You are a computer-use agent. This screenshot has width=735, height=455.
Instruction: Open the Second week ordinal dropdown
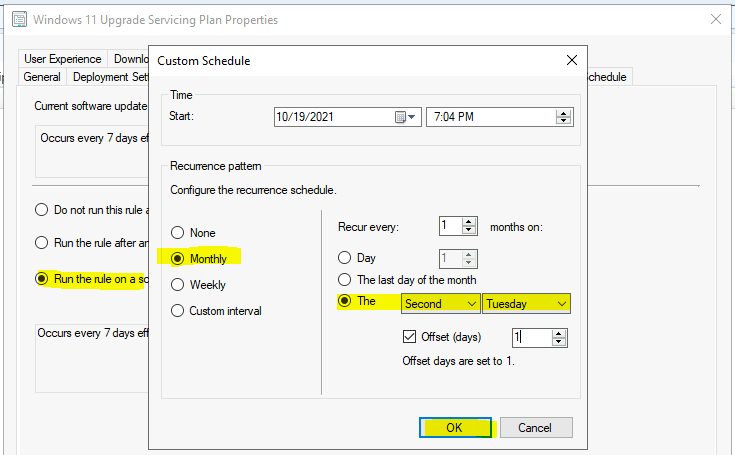[441, 304]
